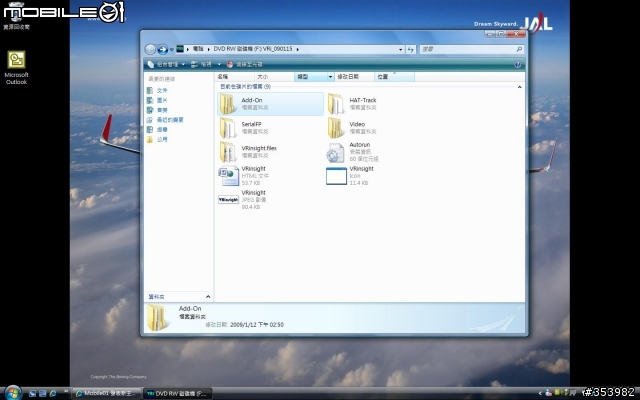Click the Switch Between Windows quick launch icon
640x400 pixels.
point(42,393)
